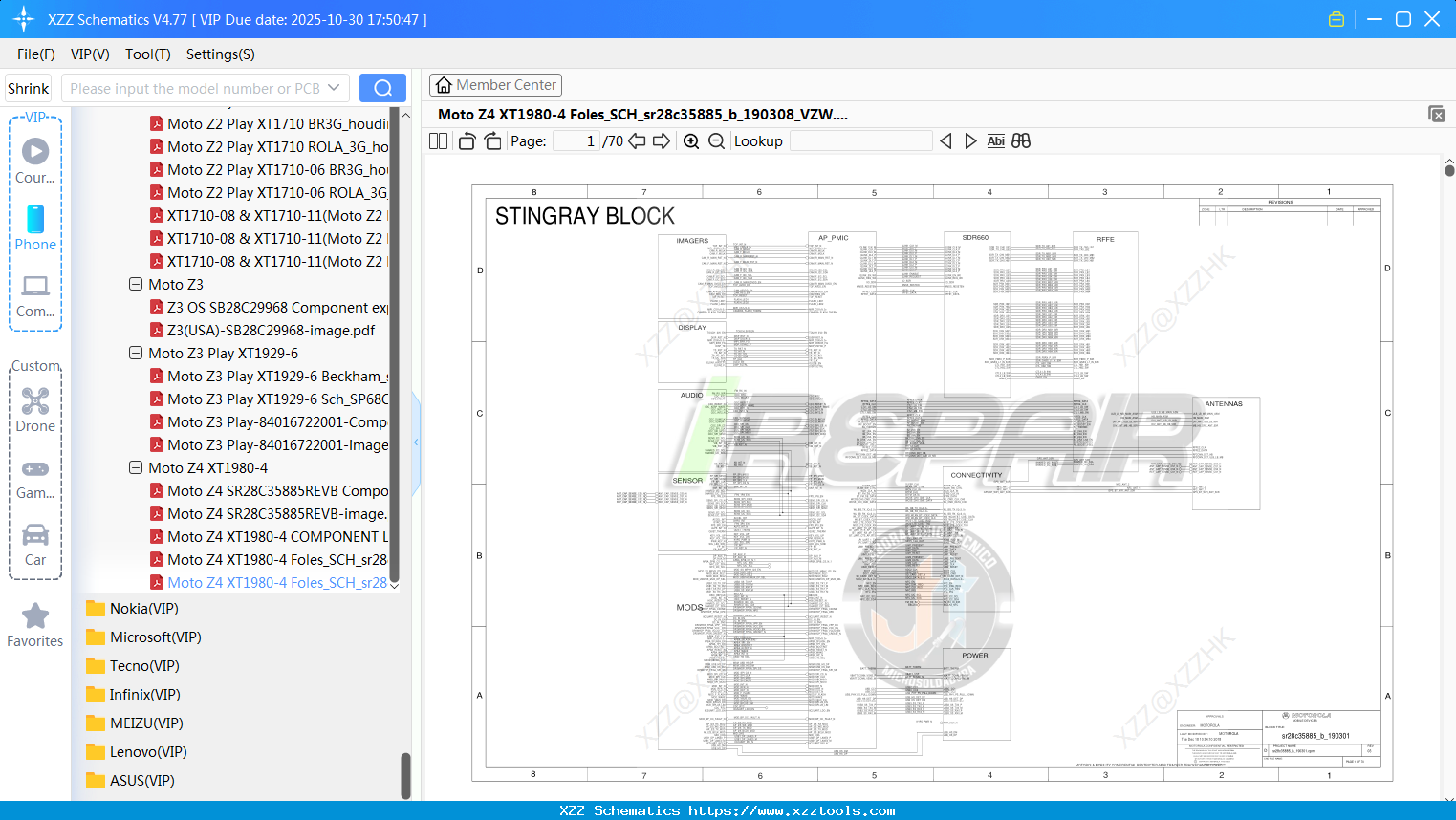
Task: Rotate the schematic page clockwise
Action: click(493, 141)
